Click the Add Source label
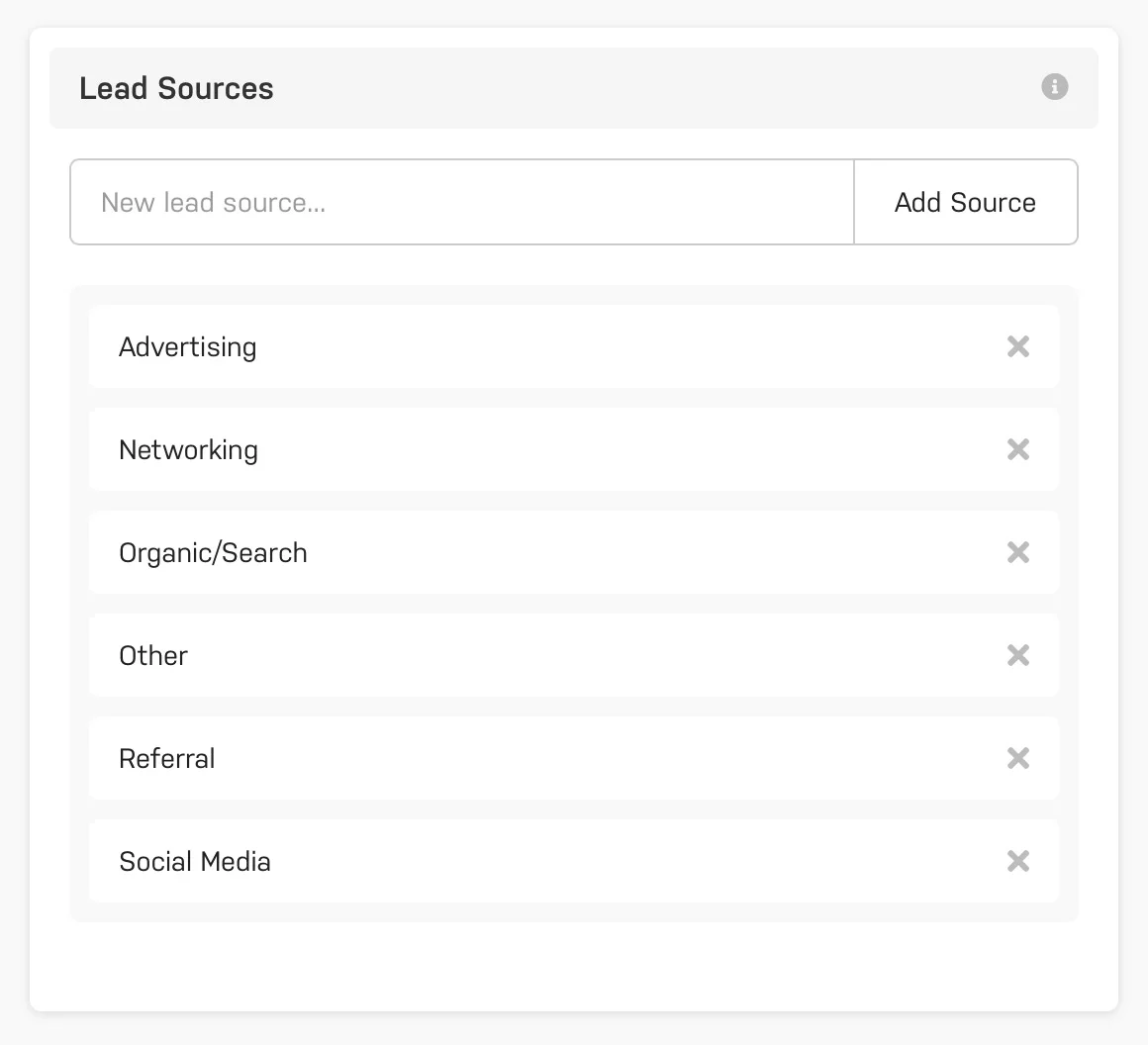Viewport: 1148px width, 1045px height. pyautogui.click(x=965, y=202)
